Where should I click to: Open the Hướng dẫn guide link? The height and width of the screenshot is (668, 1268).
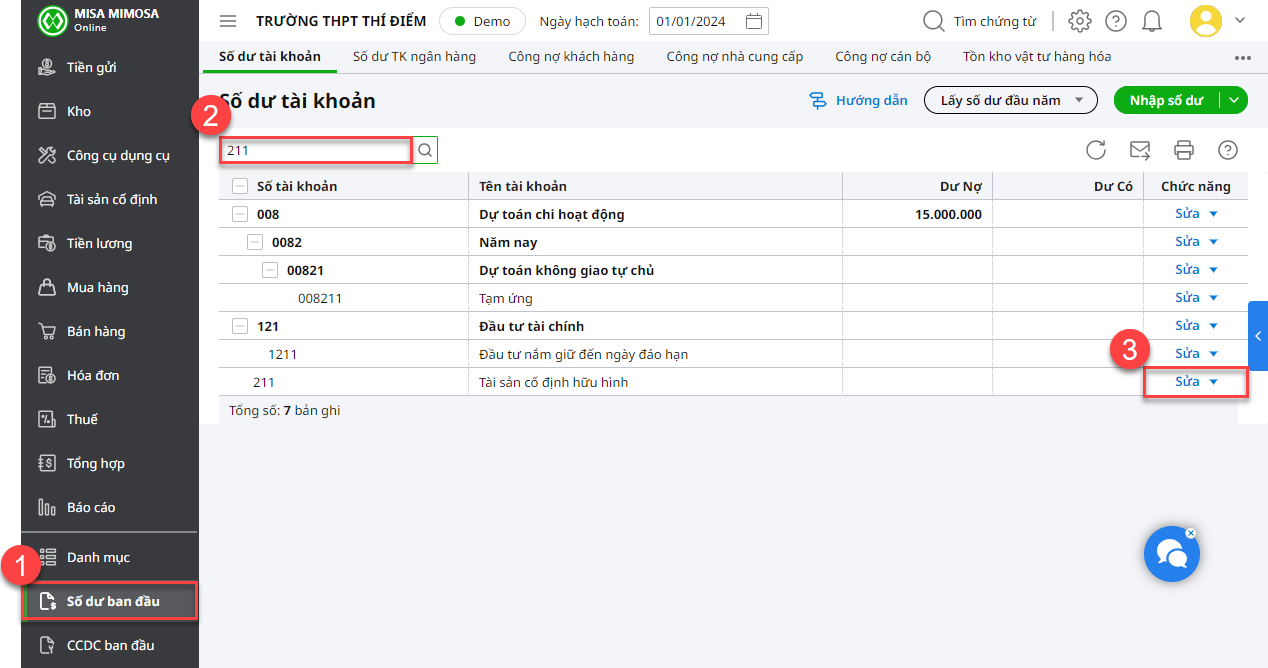[x=858, y=100]
